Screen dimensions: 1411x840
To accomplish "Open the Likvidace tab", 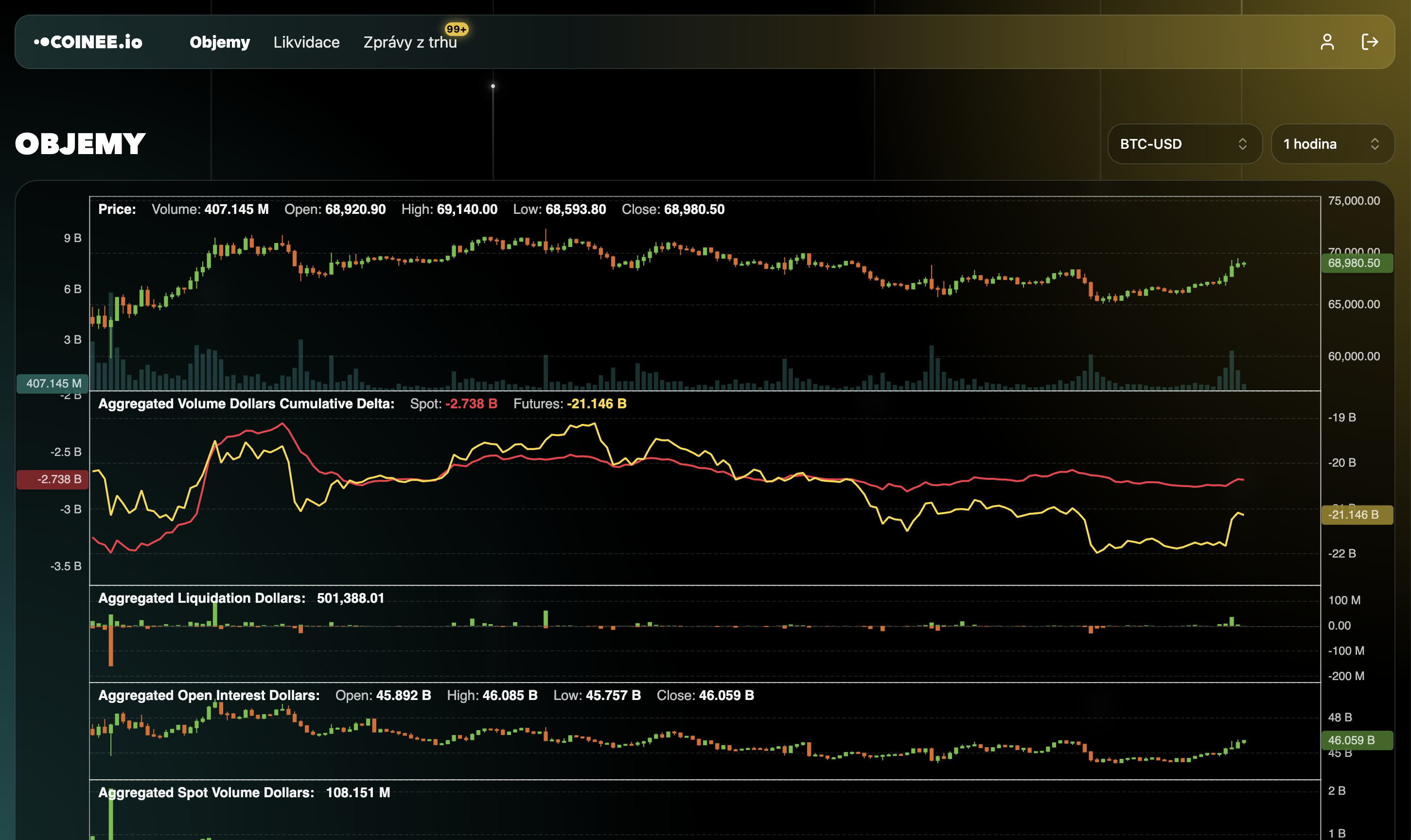I will pos(306,42).
